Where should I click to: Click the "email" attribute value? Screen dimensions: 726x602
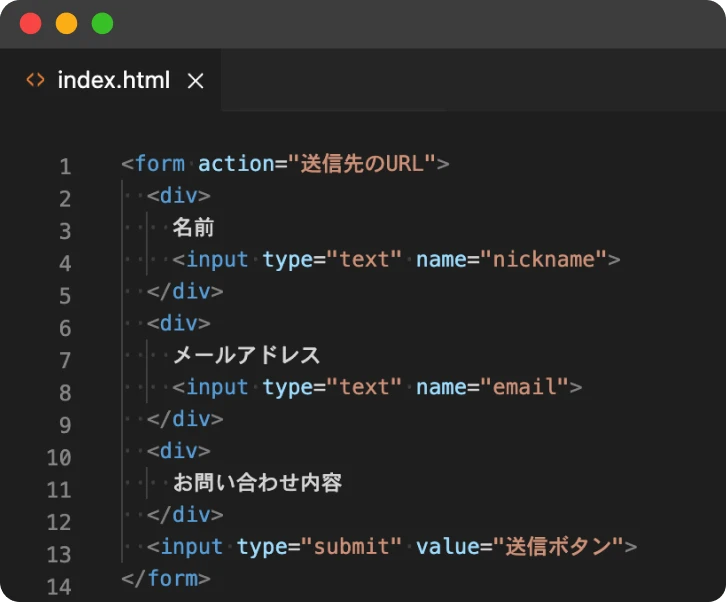(524, 387)
